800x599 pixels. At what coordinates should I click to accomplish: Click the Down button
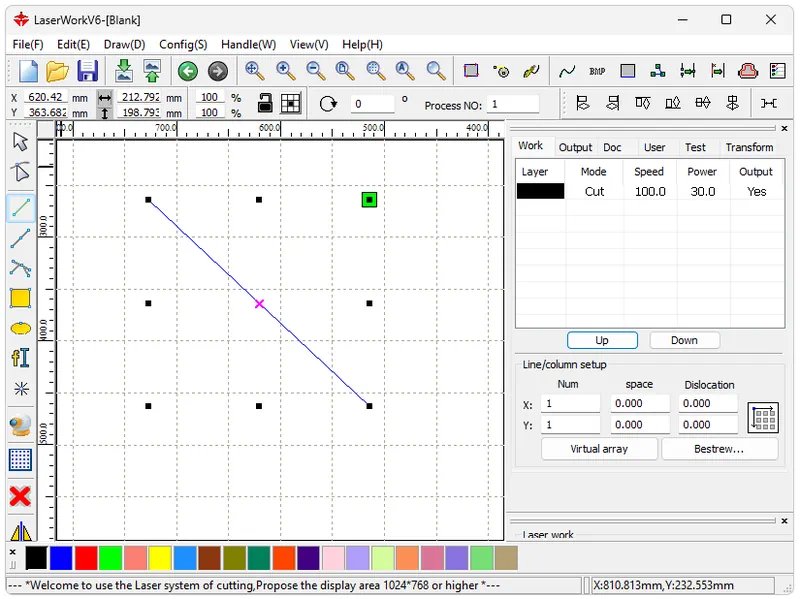[x=684, y=340]
